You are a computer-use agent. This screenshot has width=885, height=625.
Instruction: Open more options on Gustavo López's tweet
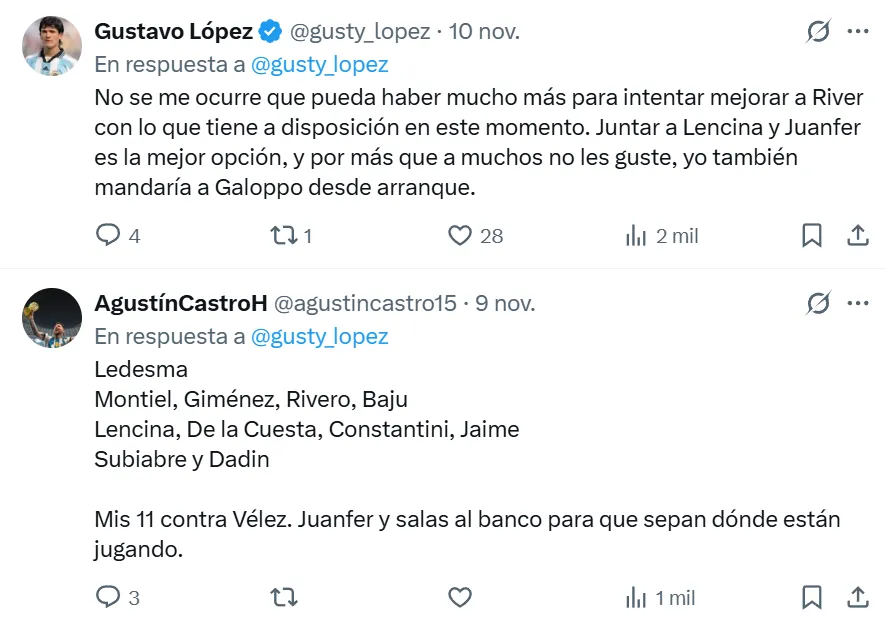coord(858,32)
